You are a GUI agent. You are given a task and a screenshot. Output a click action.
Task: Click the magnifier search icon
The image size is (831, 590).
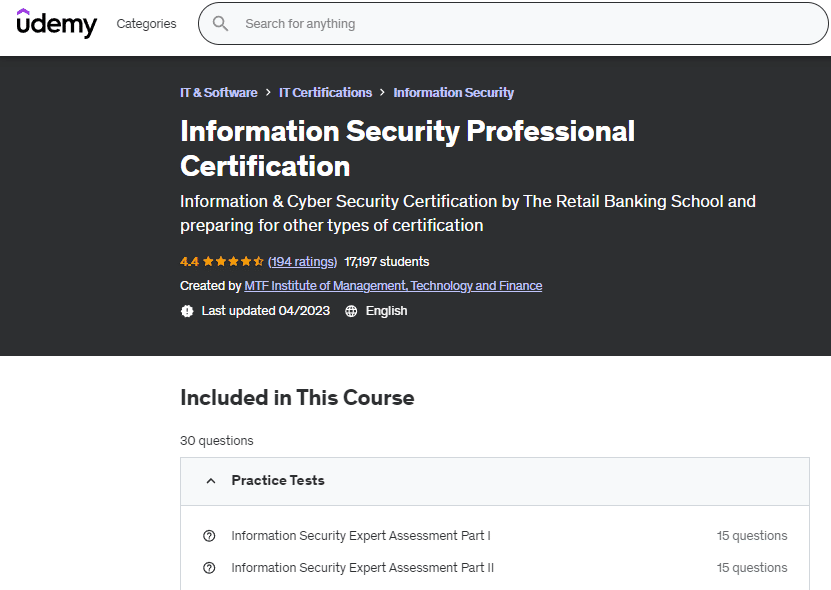[x=221, y=23]
